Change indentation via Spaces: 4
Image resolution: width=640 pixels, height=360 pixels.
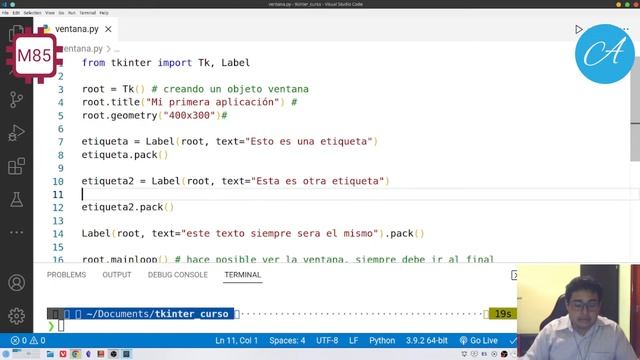[287, 340]
